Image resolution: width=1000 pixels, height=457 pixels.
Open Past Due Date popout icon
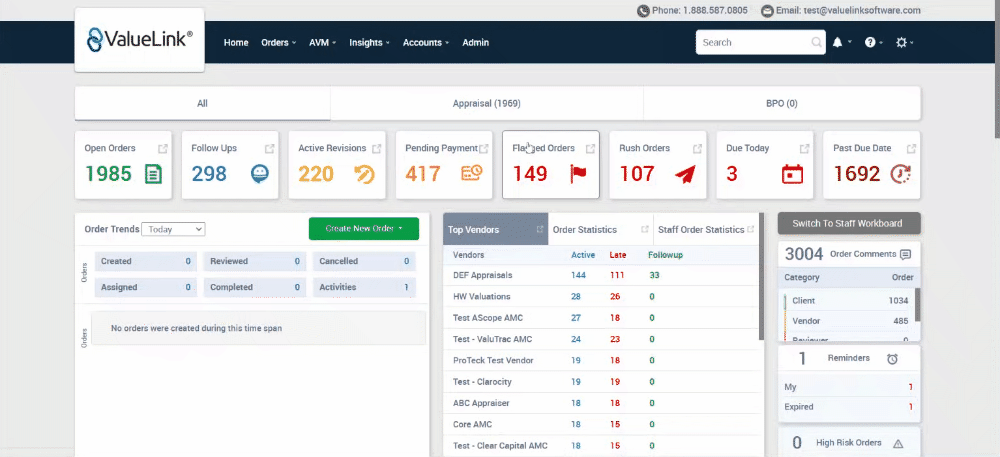click(x=912, y=149)
